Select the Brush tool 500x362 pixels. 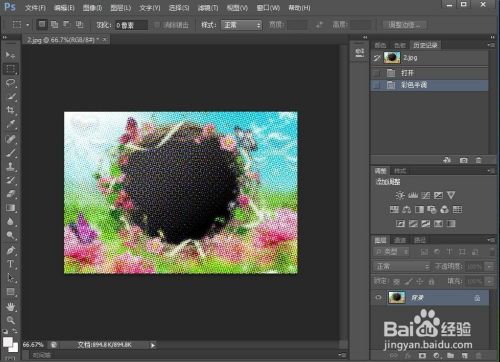coord(10,152)
